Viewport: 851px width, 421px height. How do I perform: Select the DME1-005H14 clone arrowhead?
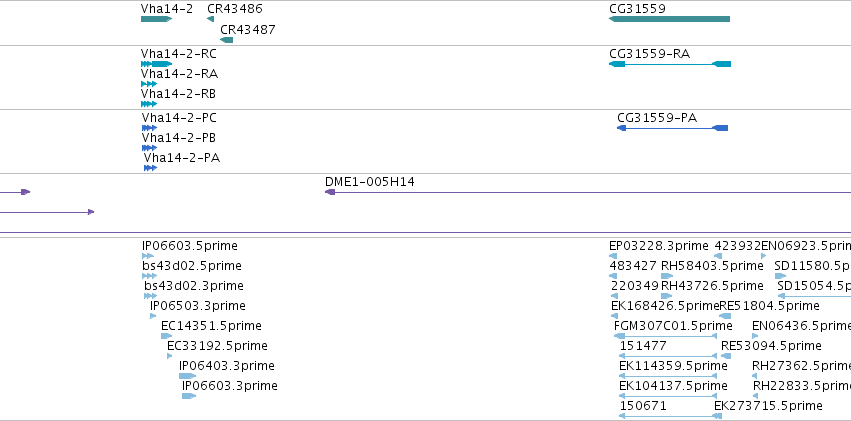coord(330,192)
